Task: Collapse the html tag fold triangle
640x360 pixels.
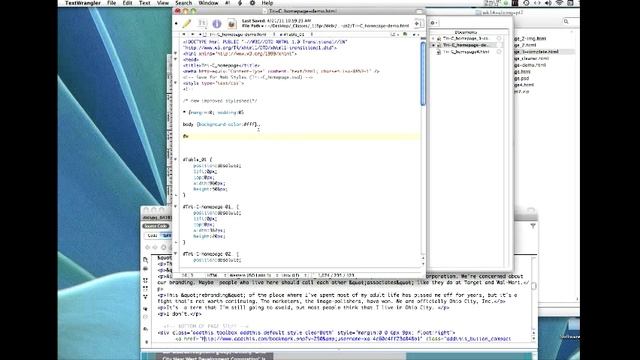Action: pyautogui.click(x=176, y=53)
